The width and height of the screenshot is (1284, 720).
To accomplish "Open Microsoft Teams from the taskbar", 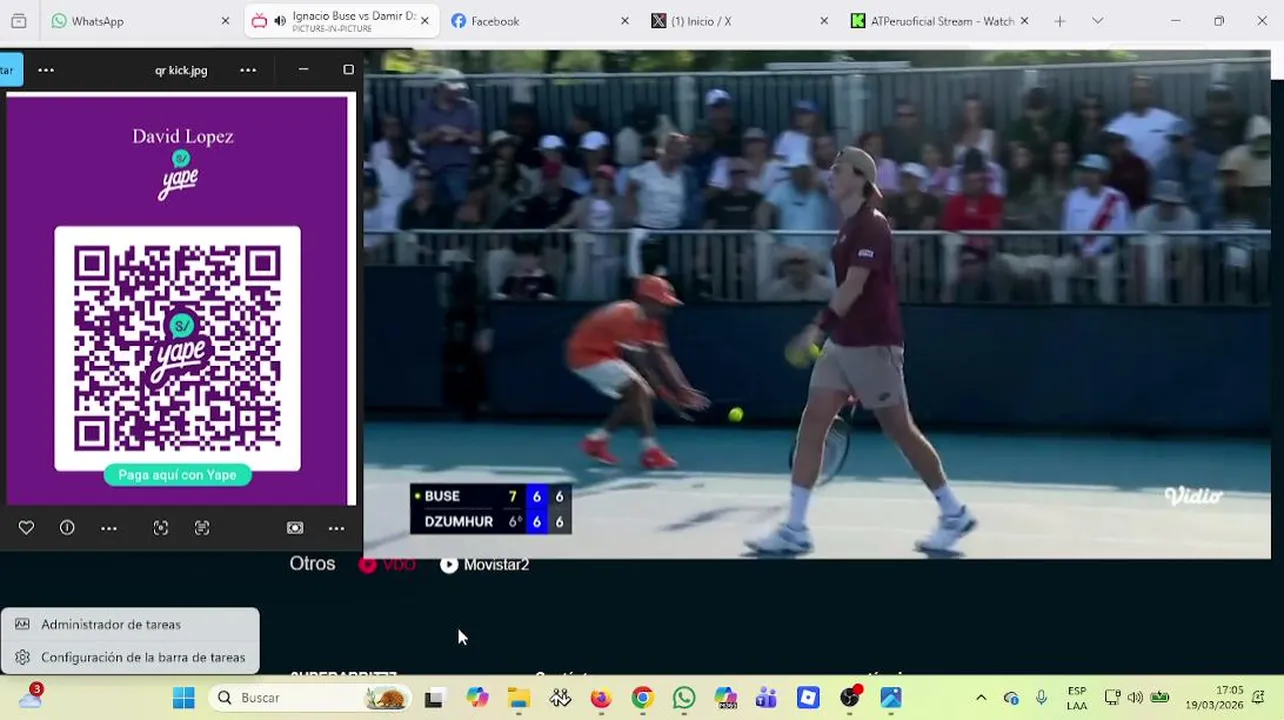I will click(767, 698).
